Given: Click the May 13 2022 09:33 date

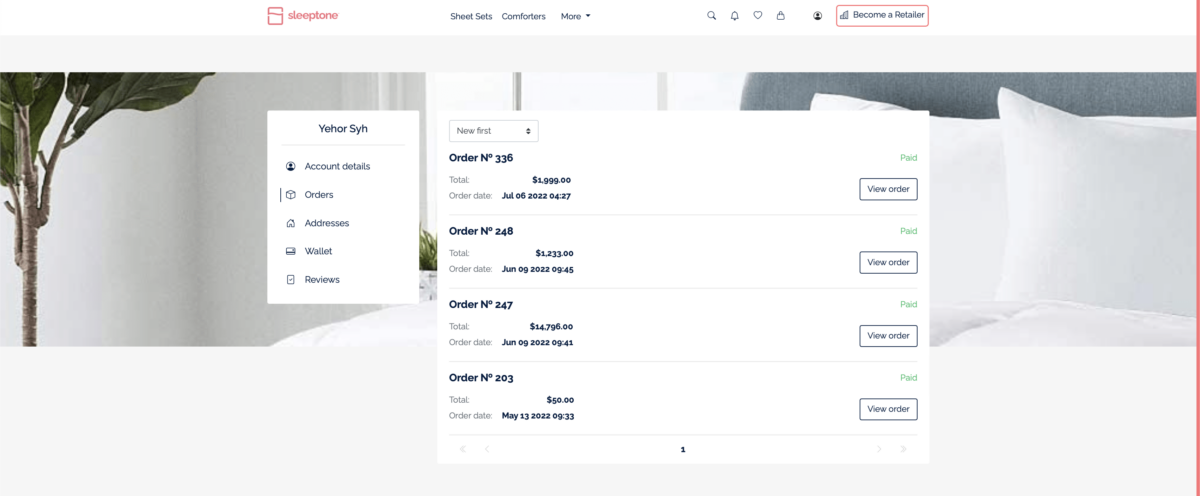Looking at the screenshot, I should pos(538,415).
